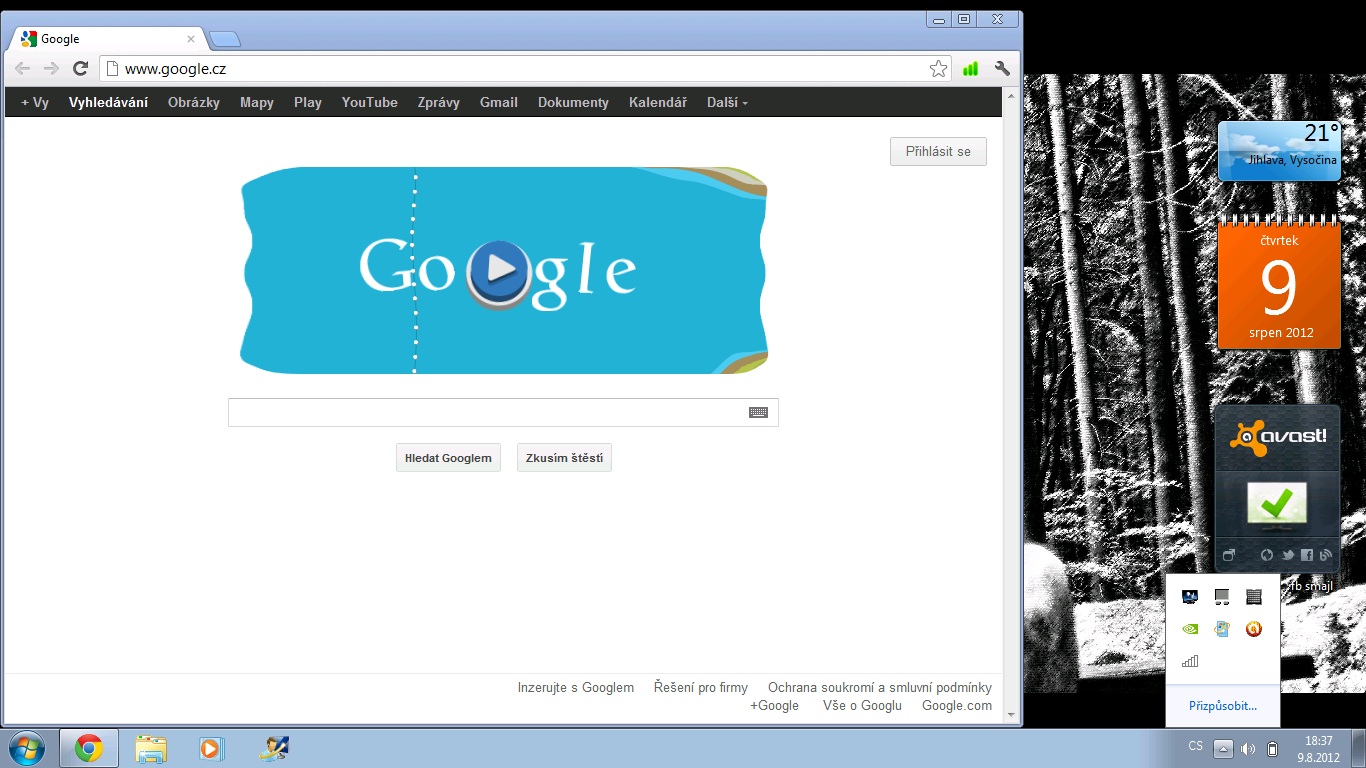
Task: Click the orange flame icon in the tray popup
Action: pyautogui.click(x=1254, y=629)
